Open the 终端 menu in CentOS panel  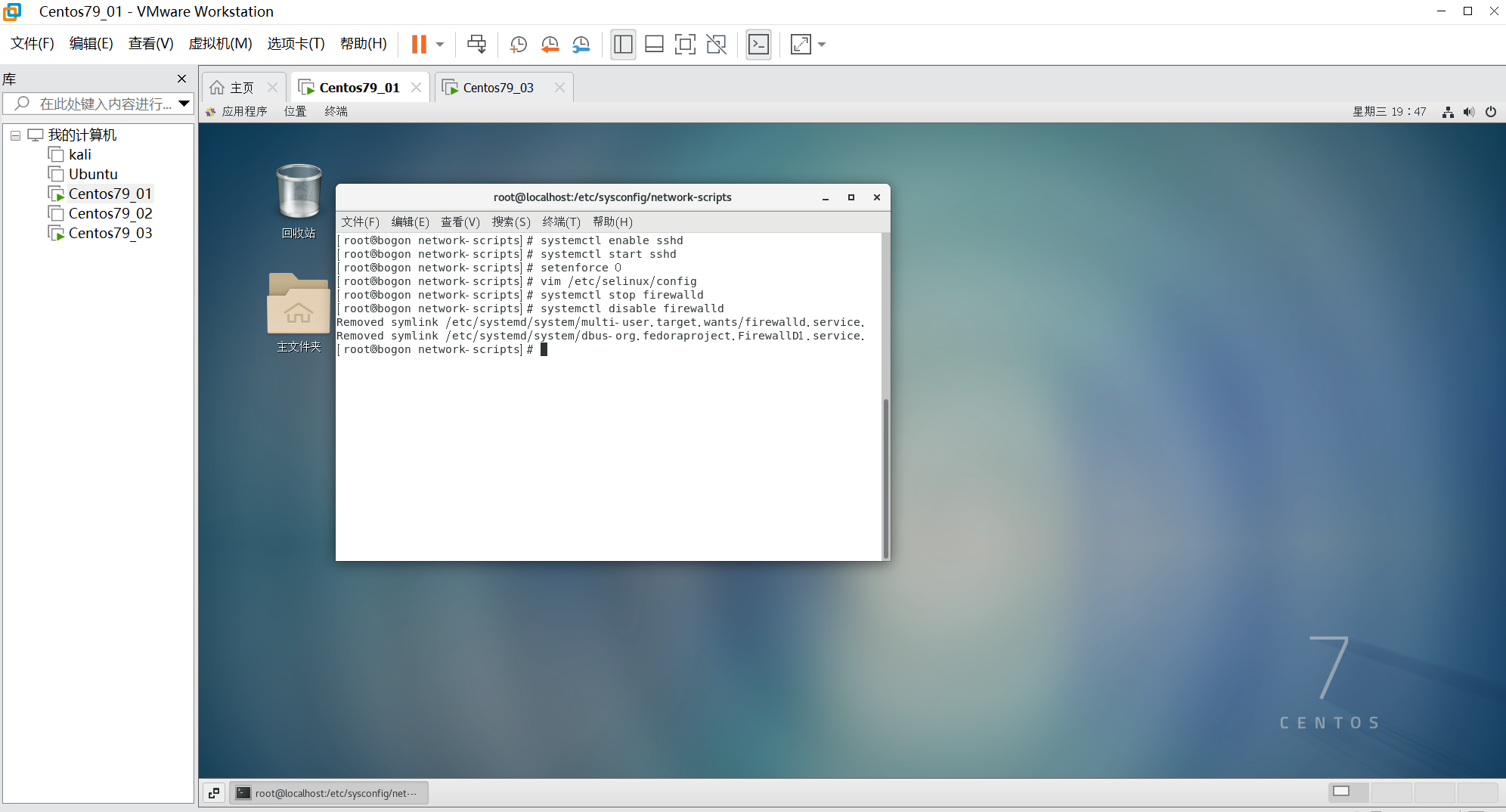click(x=336, y=112)
